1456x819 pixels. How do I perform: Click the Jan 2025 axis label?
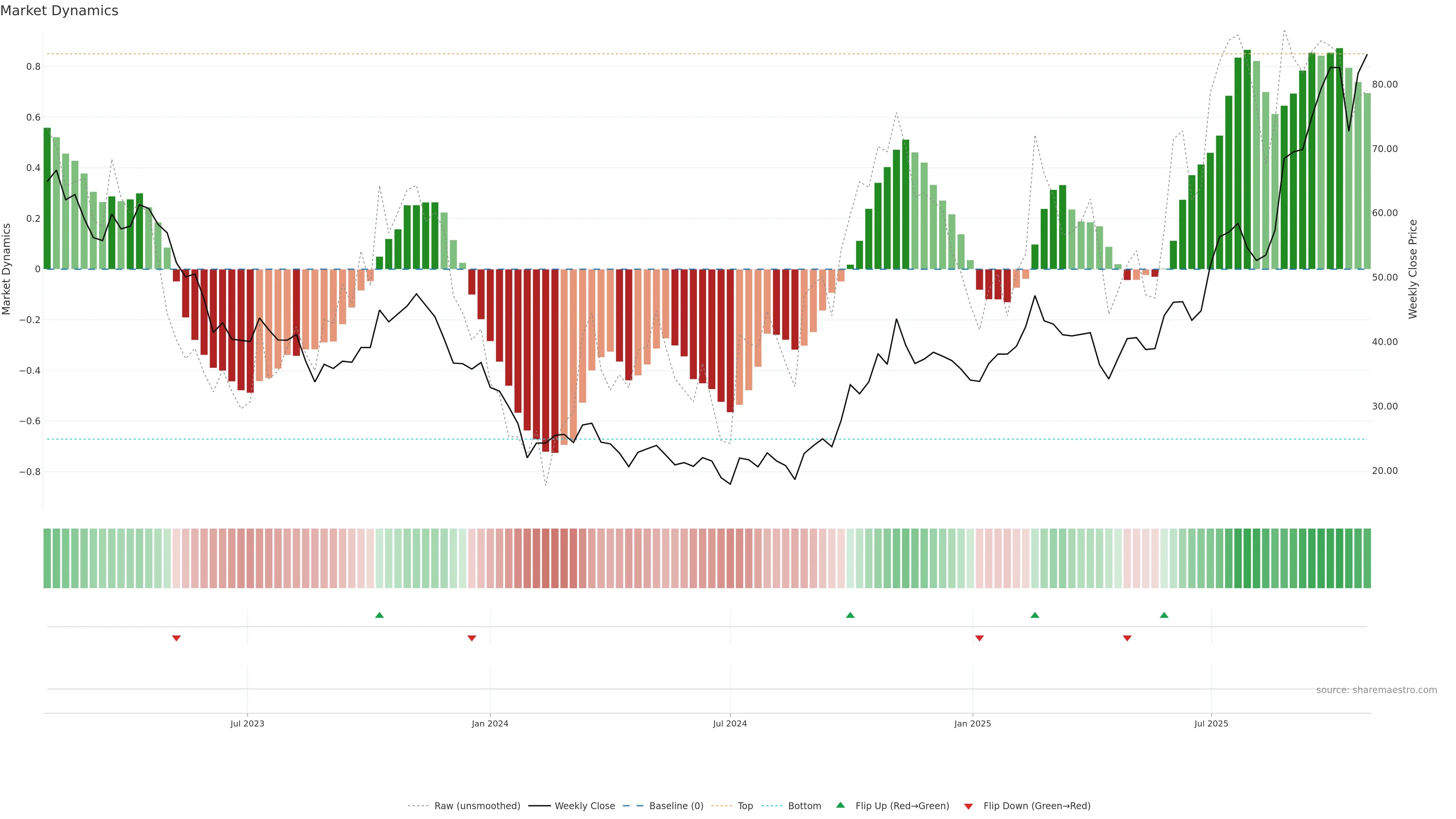point(972,723)
